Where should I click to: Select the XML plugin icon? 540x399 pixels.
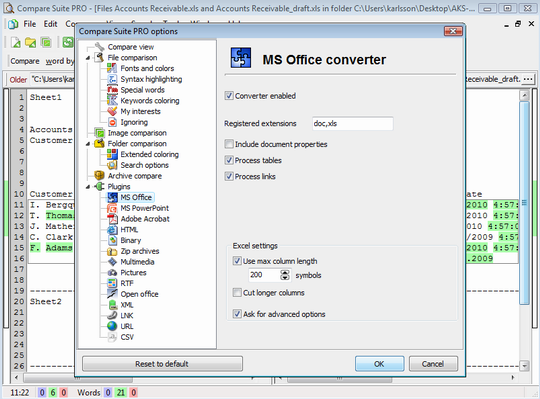click(112, 305)
